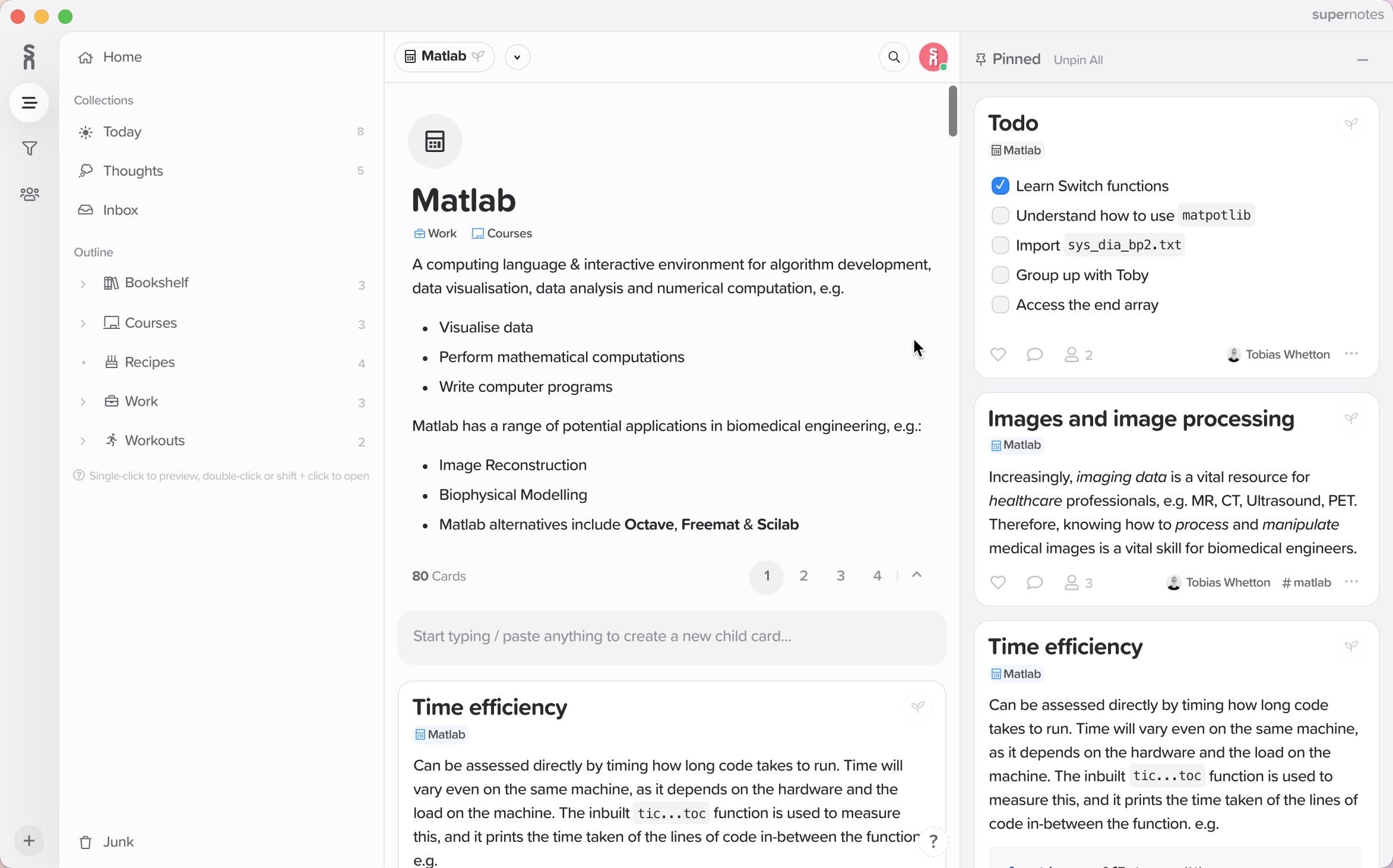Click the search magnifier icon
Screen dimensions: 1393x868
click(894, 57)
